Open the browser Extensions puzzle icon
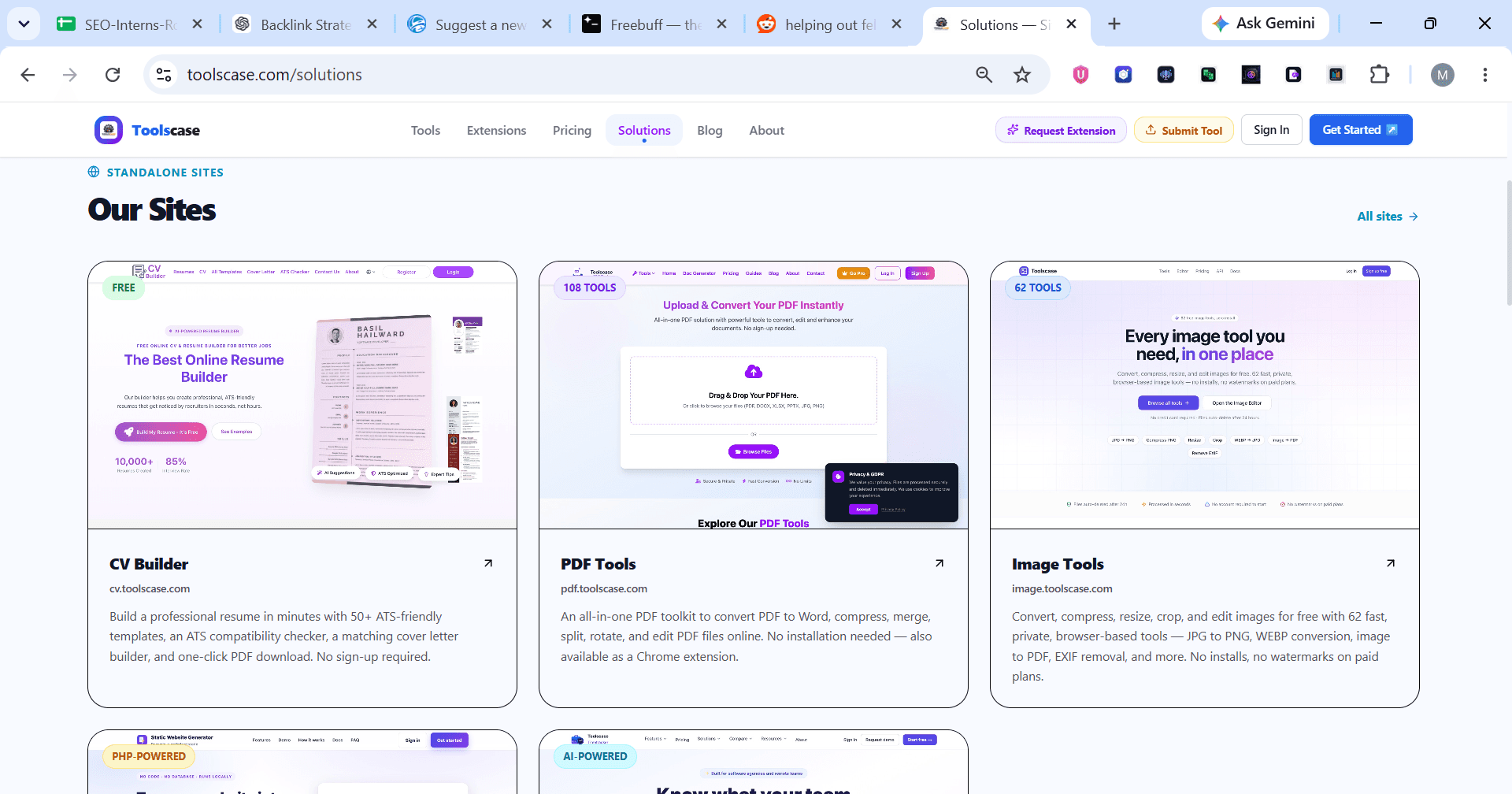The height and width of the screenshot is (794, 1512). 1380,75
